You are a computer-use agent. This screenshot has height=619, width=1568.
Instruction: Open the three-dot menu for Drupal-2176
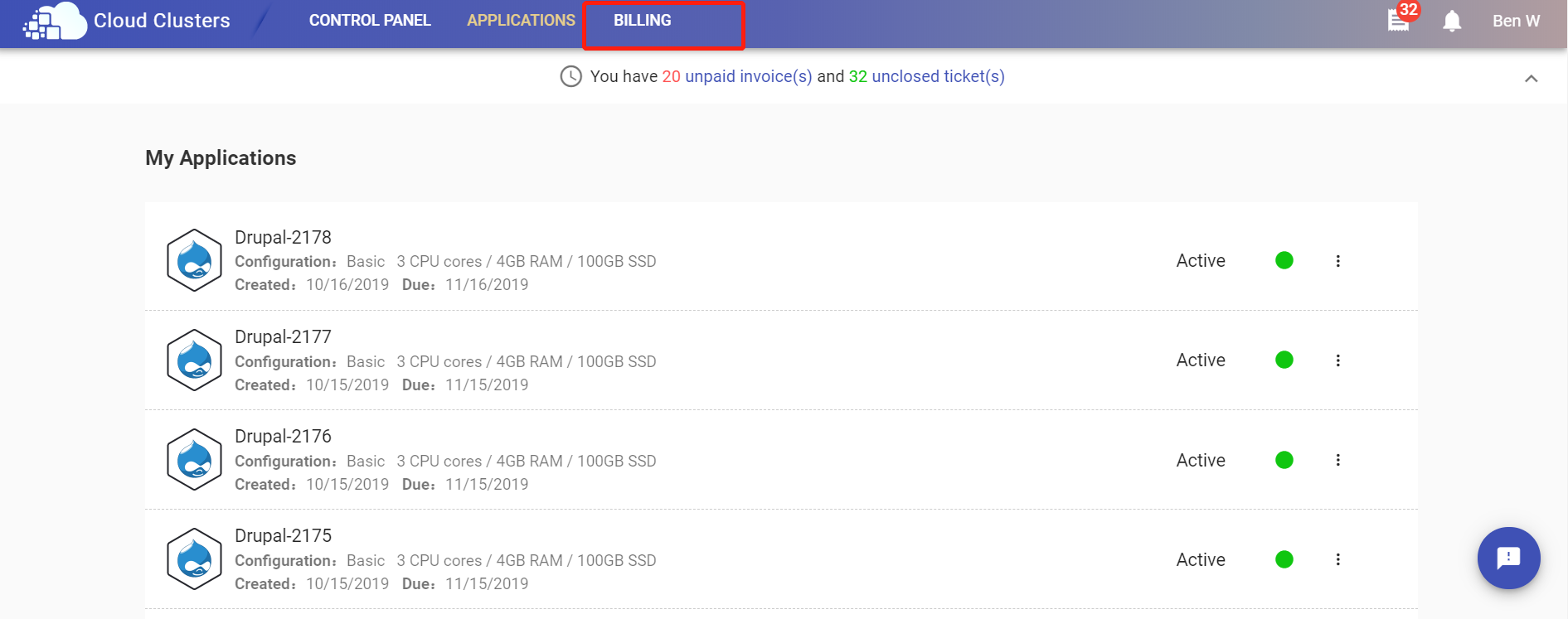1337,460
